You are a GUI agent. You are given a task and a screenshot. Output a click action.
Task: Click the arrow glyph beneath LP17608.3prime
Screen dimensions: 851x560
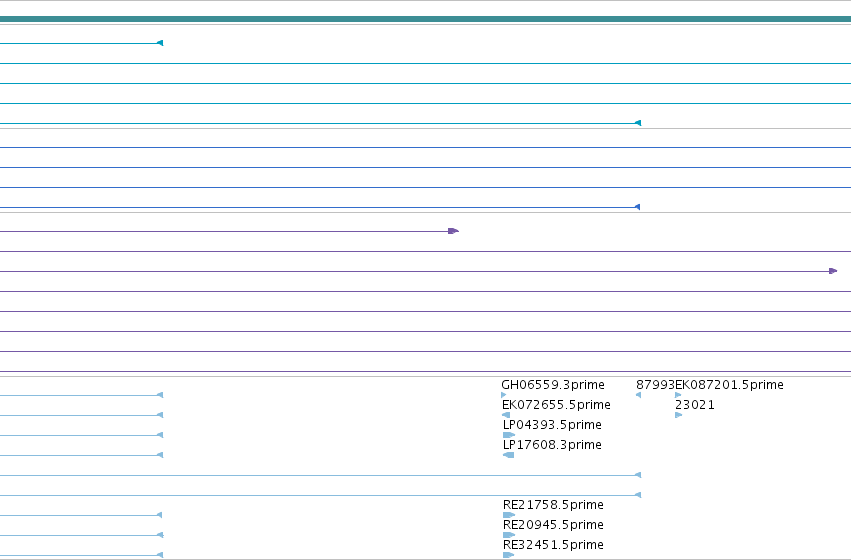click(x=509, y=455)
